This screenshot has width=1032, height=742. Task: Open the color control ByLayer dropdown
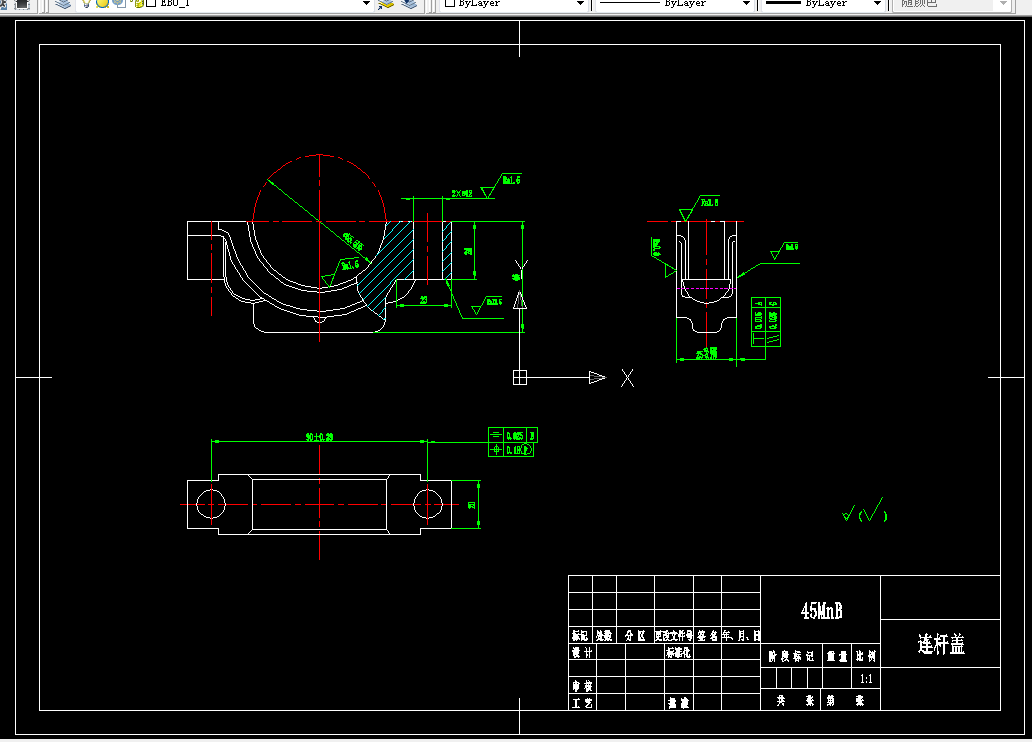pyautogui.click(x=580, y=4)
